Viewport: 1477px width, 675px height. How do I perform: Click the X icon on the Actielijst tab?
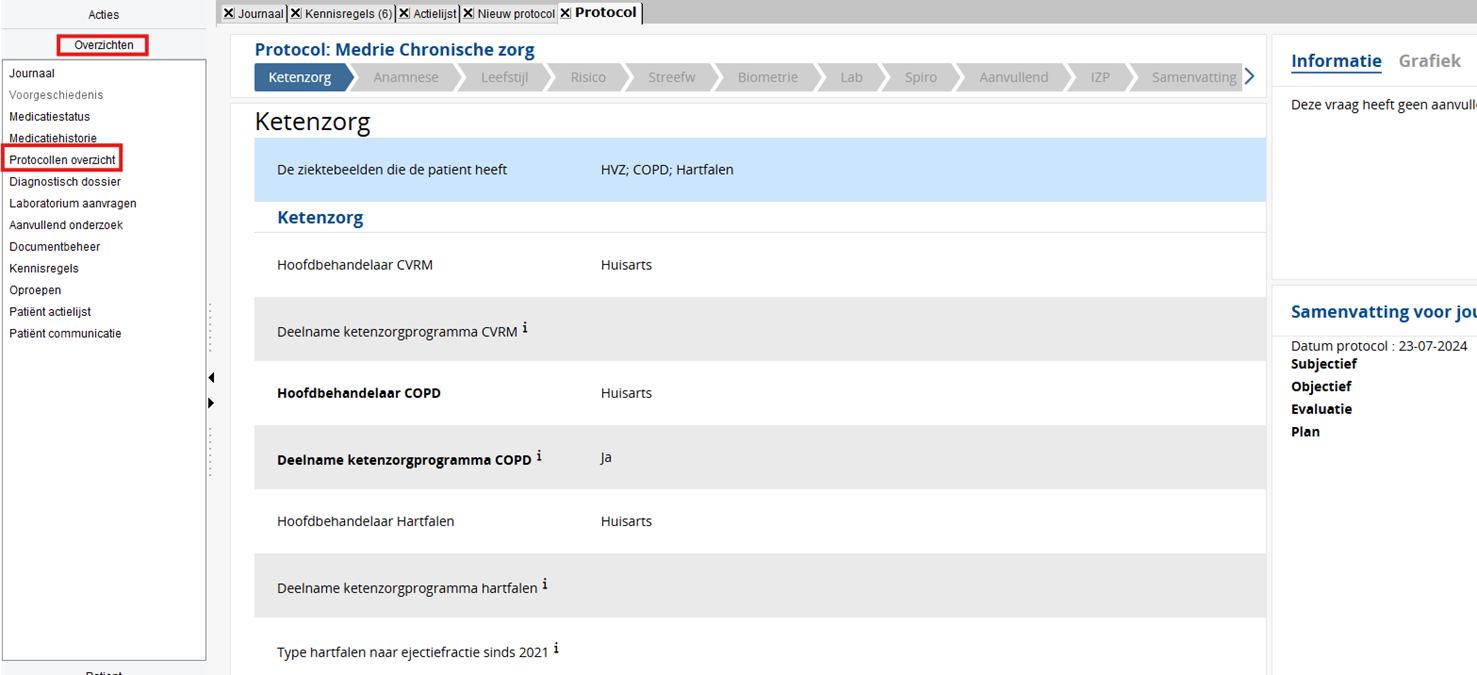click(x=404, y=14)
